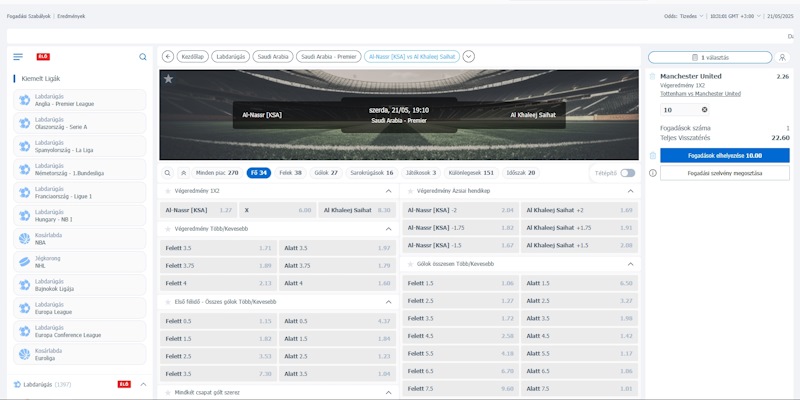Click the red ÉLŐ live badge at the sidebar top
The width and height of the screenshot is (800, 400).
click(x=43, y=57)
